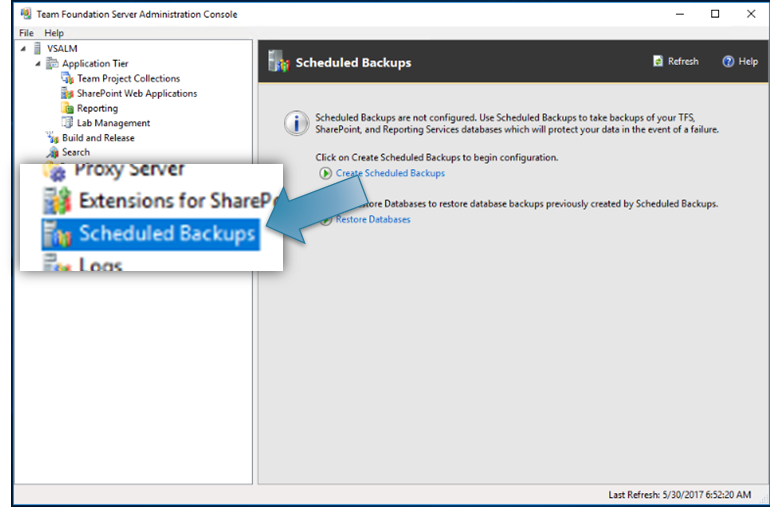
Task: Select Search in the navigation tree
Action: click(75, 152)
